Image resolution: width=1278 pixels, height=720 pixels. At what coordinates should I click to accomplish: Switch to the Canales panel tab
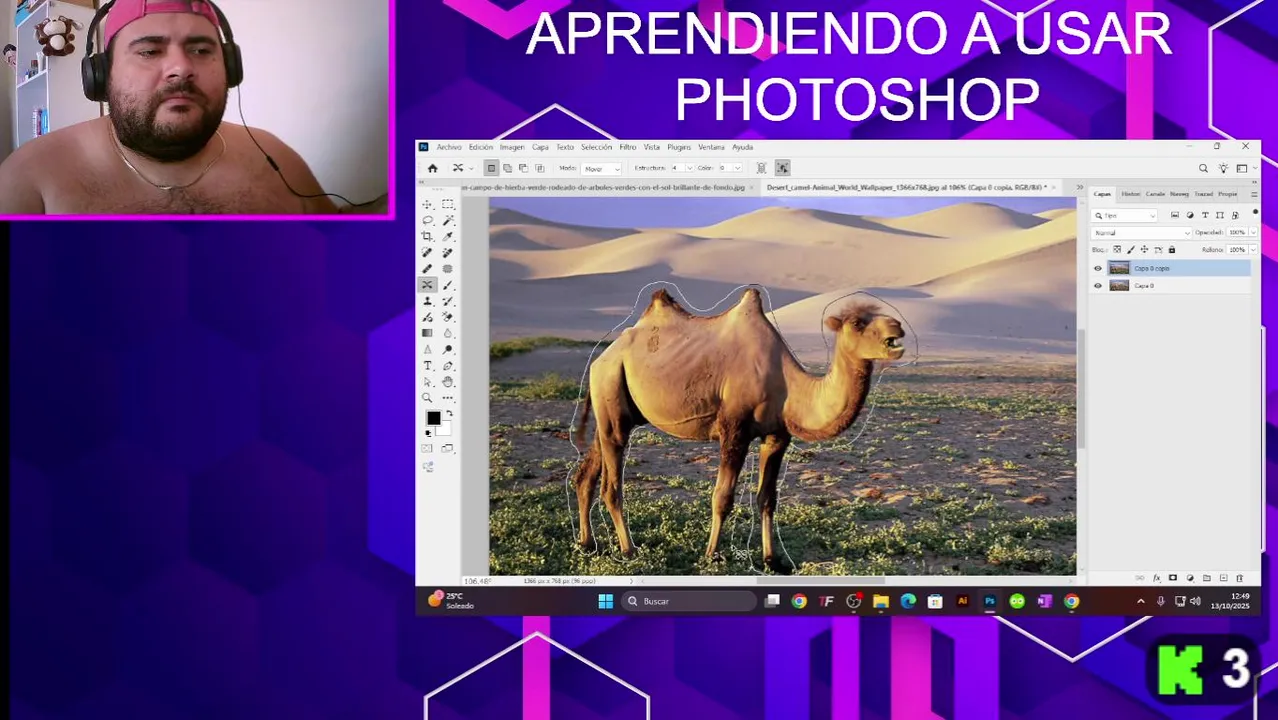click(1155, 194)
